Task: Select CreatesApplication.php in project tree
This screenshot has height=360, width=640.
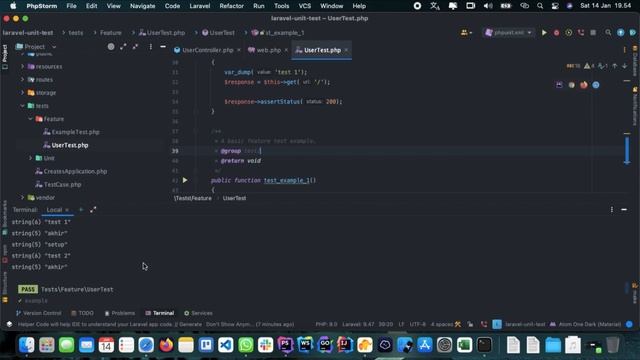Action: (75, 171)
